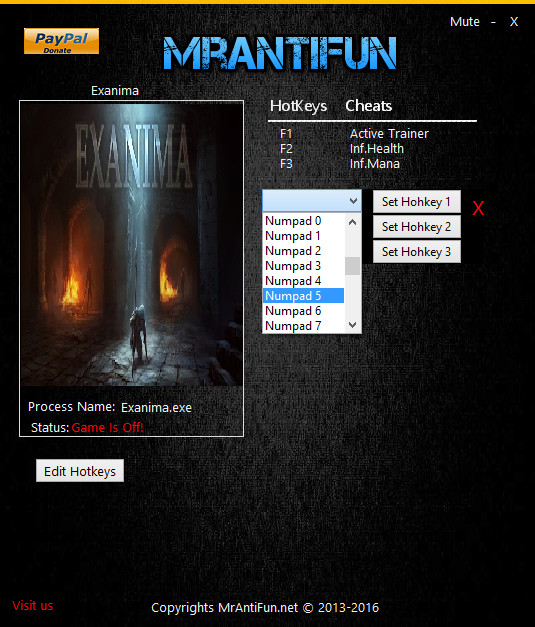535x627 pixels.
Task: Open the hotkey selection combo box
Action: point(312,201)
